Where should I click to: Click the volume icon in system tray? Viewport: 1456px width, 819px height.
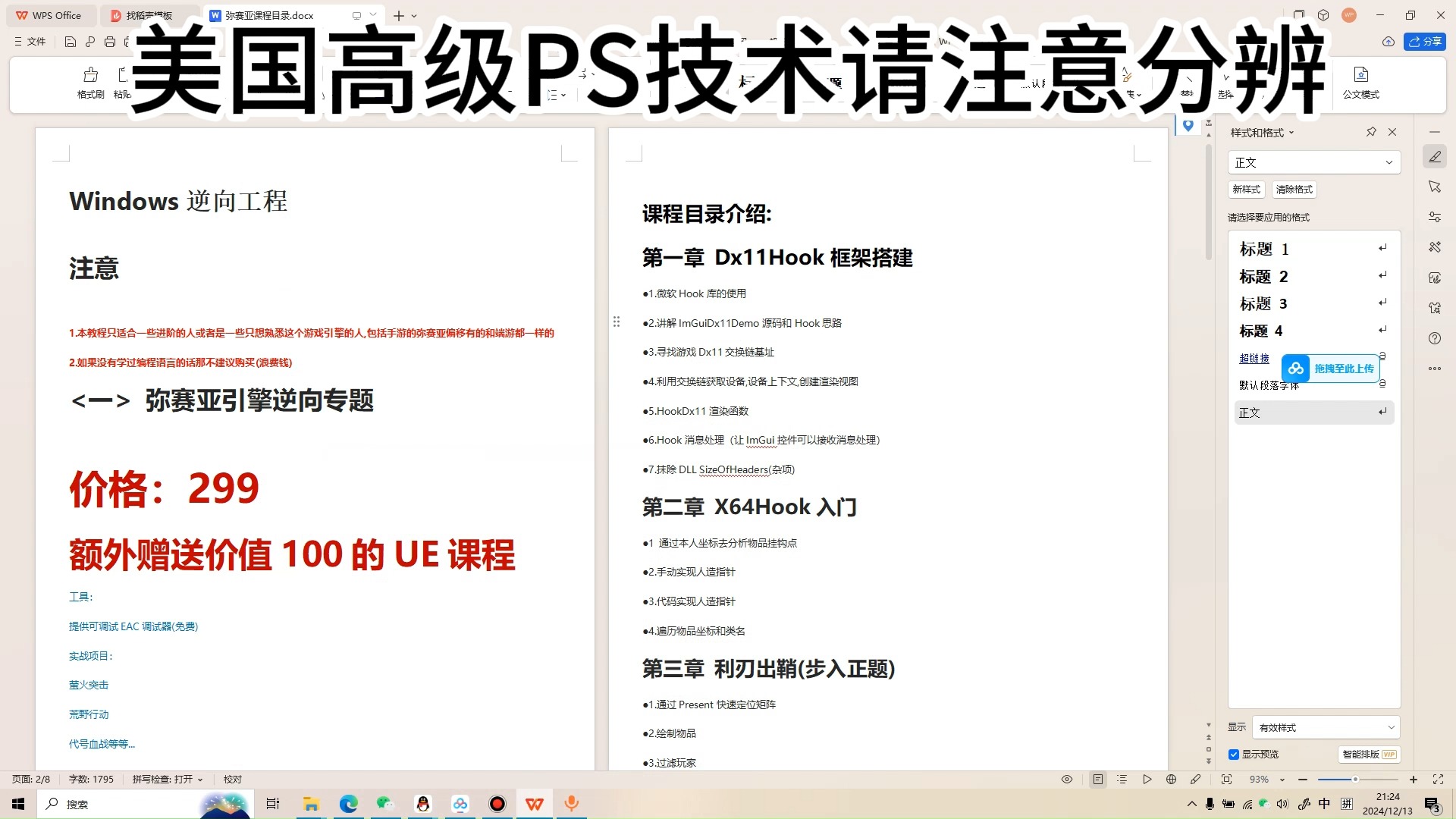1282,804
